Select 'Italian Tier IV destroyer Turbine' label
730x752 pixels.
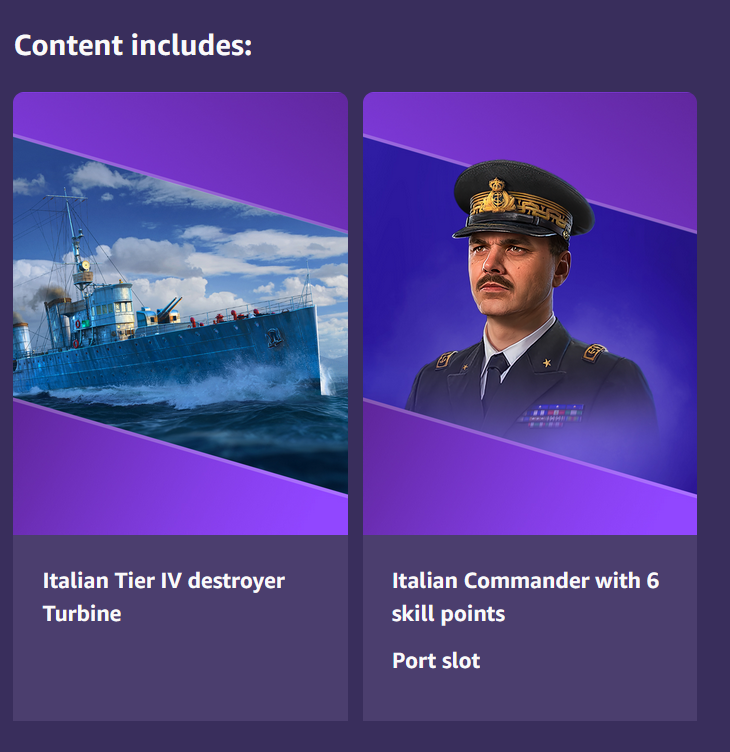tap(164, 597)
